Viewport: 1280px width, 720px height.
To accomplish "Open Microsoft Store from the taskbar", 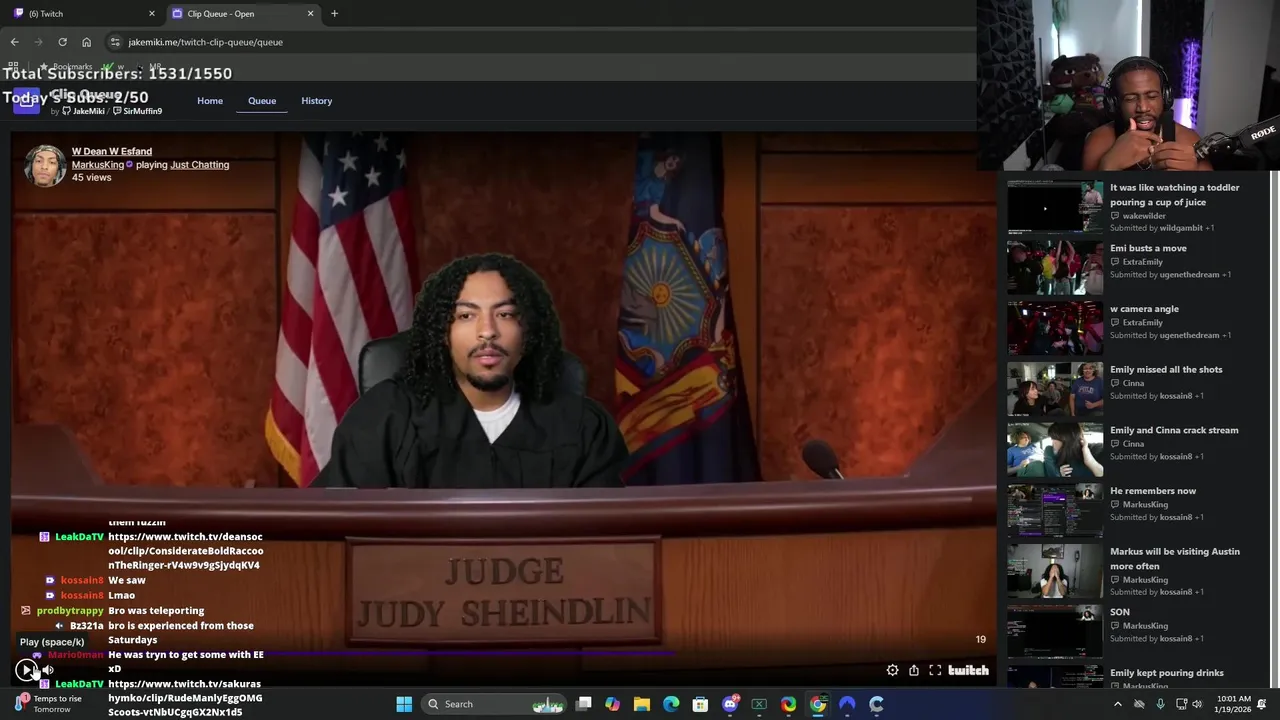I will click(700, 704).
